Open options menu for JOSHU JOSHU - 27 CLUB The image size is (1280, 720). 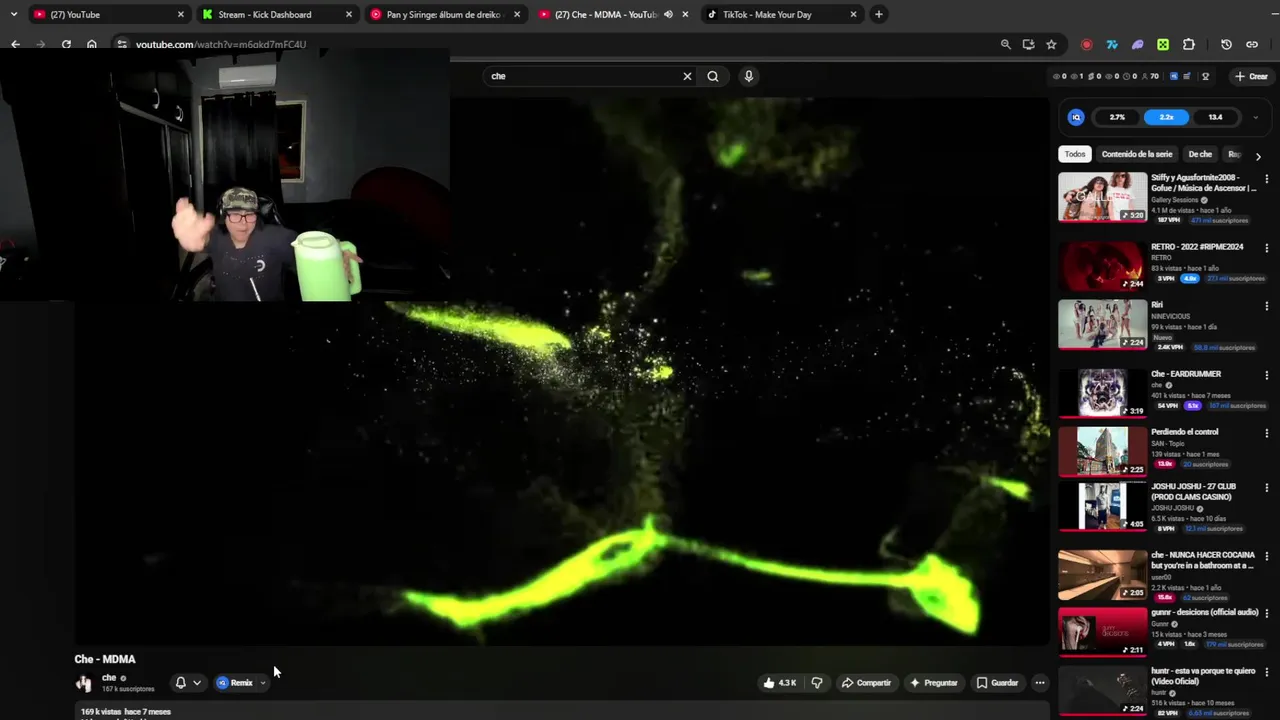click(x=1266, y=488)
